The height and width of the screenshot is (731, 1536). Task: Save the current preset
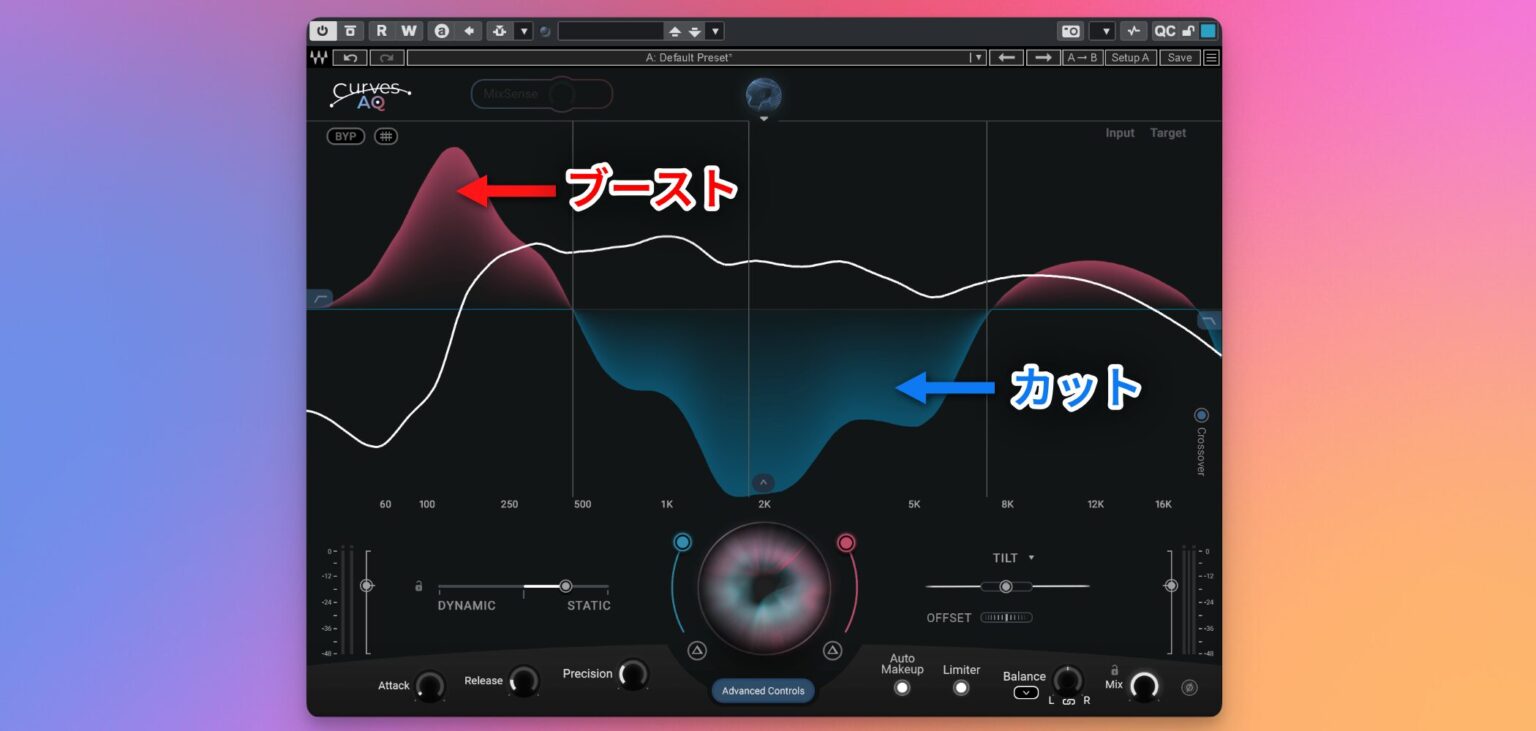[x=1180, y=57]
